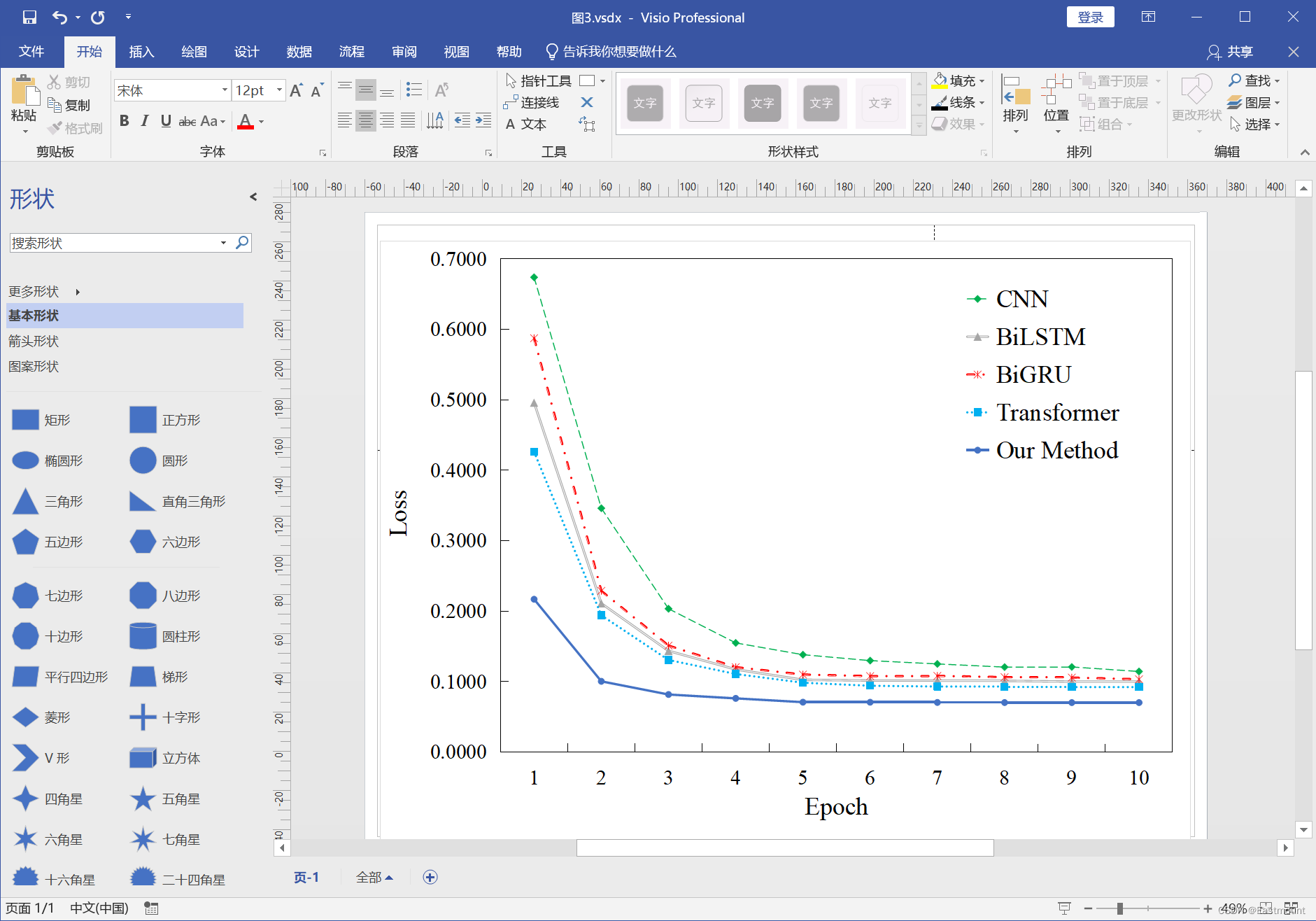Viewport: 1316px width, 921px height.
Task: Click the Copy (复制) icon
Action: coord(55,105)
